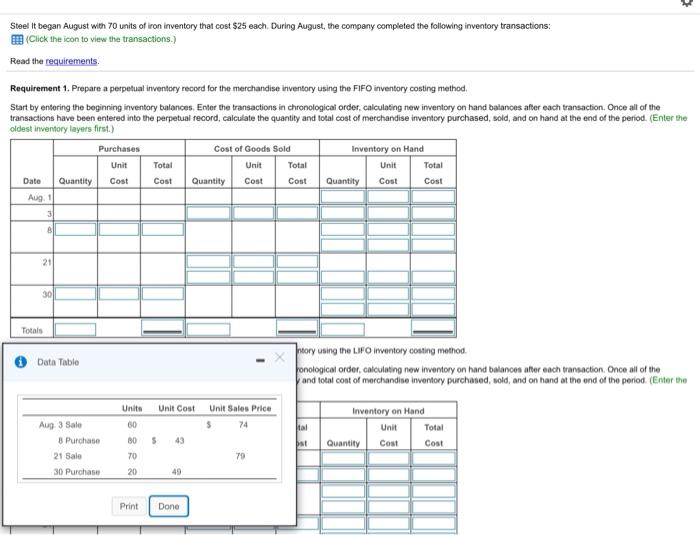Image resolution: width=700 pixels, height=535 pixels.
Task: Select Aug. 21 second-layer COGS unit cost field
Action: (x=253, y=277)
